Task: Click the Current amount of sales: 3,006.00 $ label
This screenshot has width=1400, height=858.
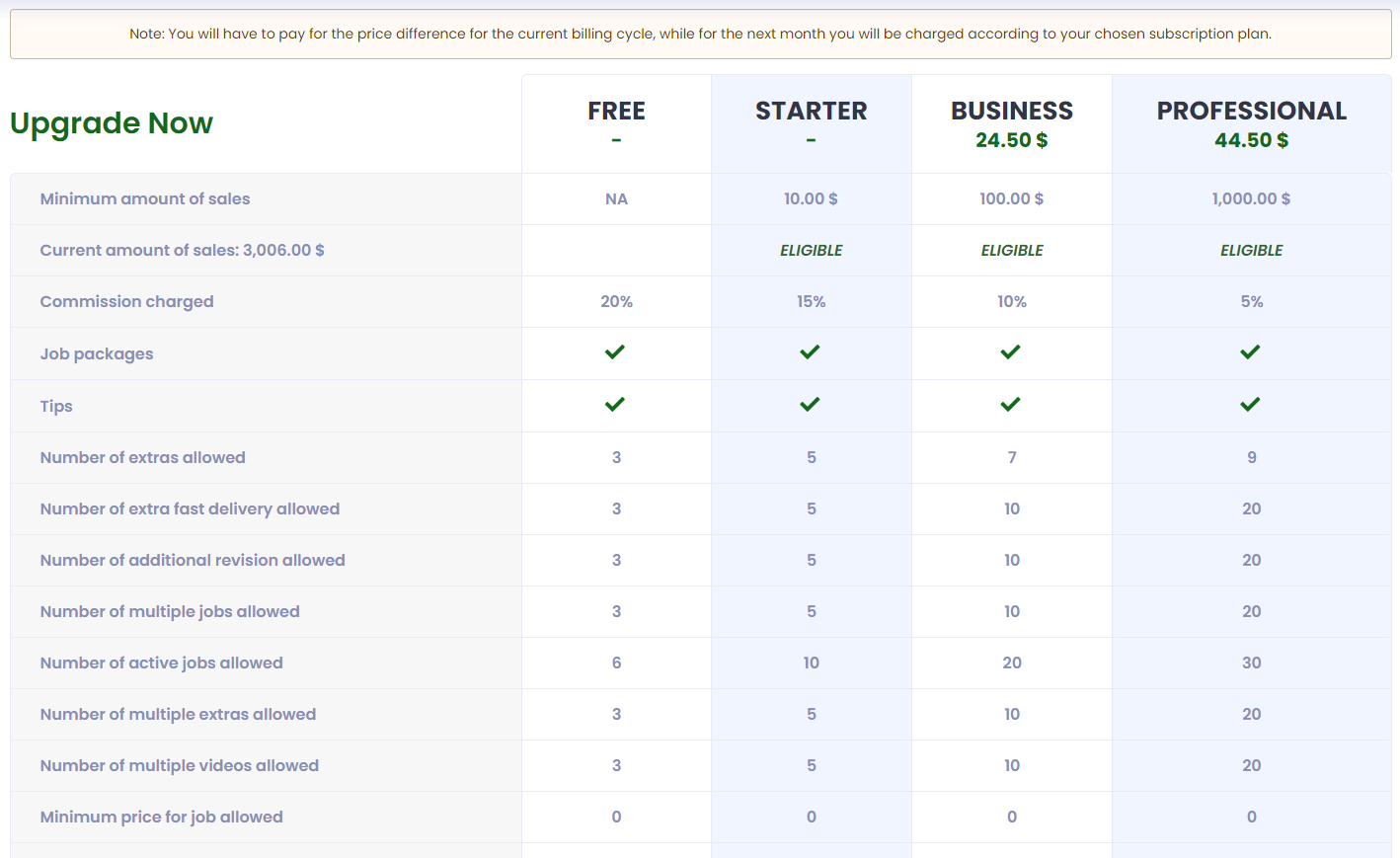Action: tap(183, 251)
